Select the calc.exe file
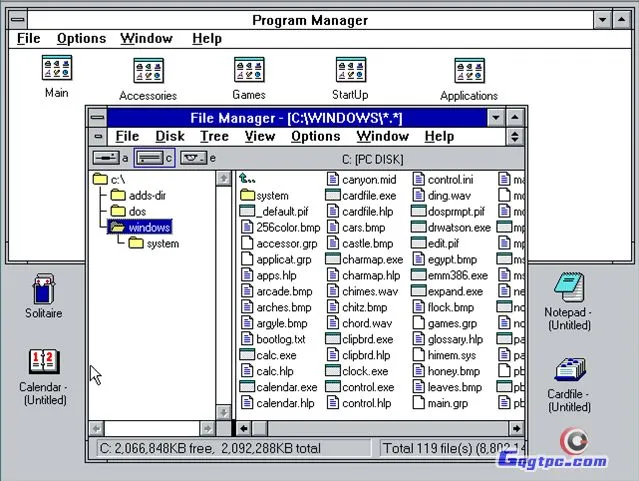This screenshot has height=481, width=639. click(275, 355)
